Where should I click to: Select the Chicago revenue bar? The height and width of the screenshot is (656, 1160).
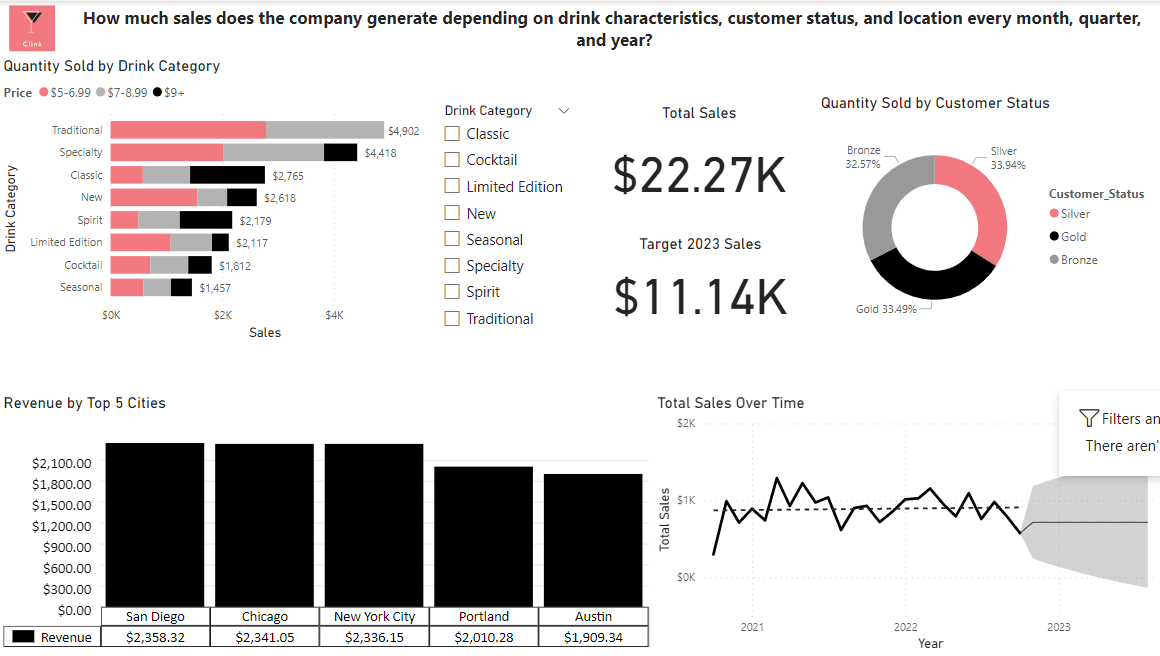click(264, 526)
